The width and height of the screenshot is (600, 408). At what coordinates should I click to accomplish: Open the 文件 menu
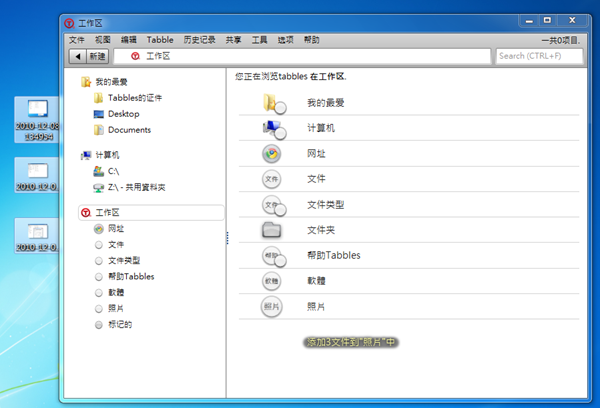click(x=77, y=40)
